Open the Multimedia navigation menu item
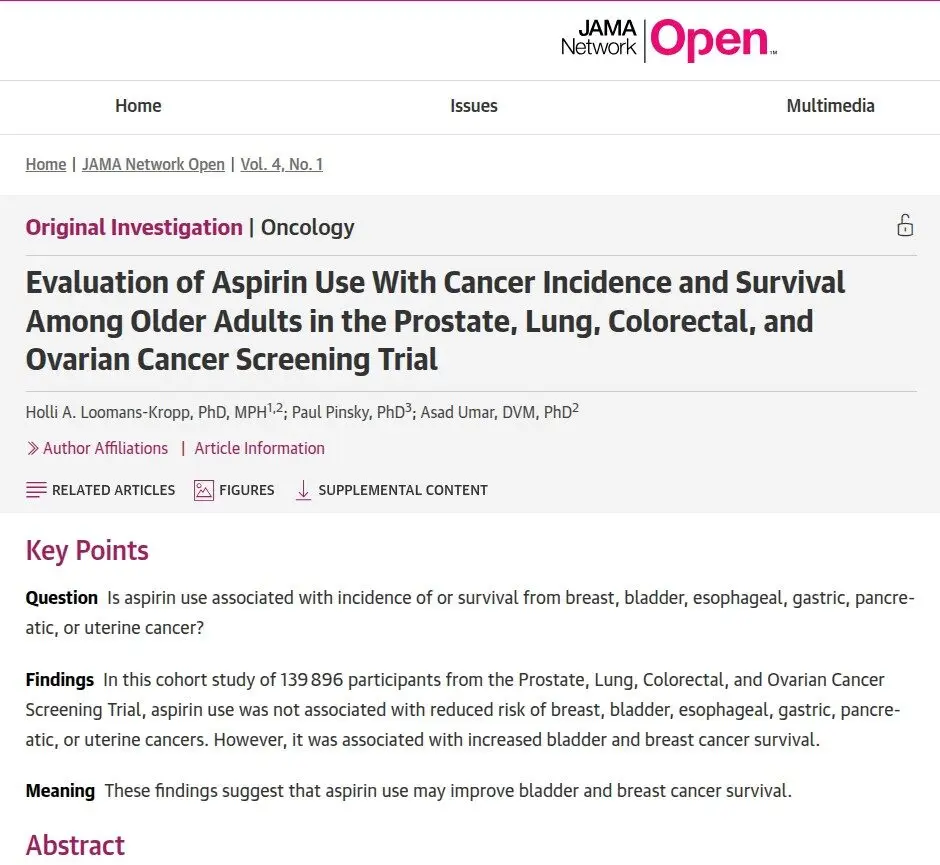The image size is (940, 865). coord(830,106)
